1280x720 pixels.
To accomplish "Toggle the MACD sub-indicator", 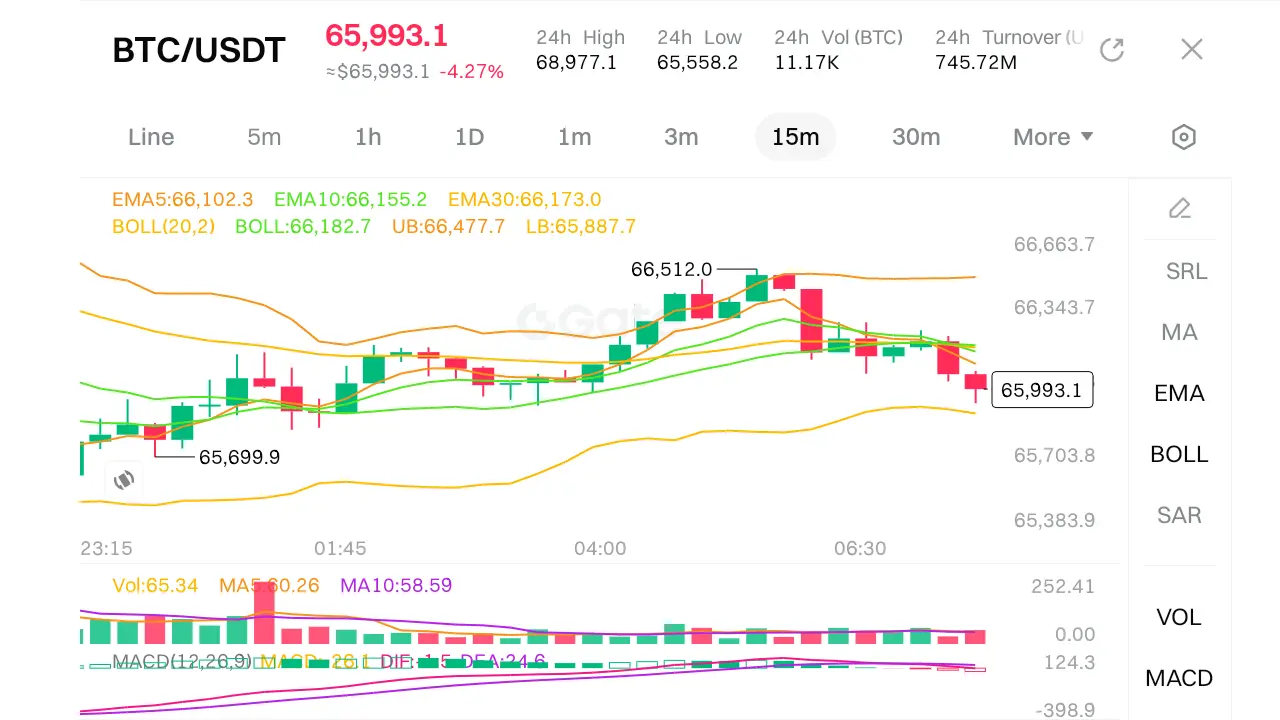I will pyautogui.click(x=1179, y=678).
